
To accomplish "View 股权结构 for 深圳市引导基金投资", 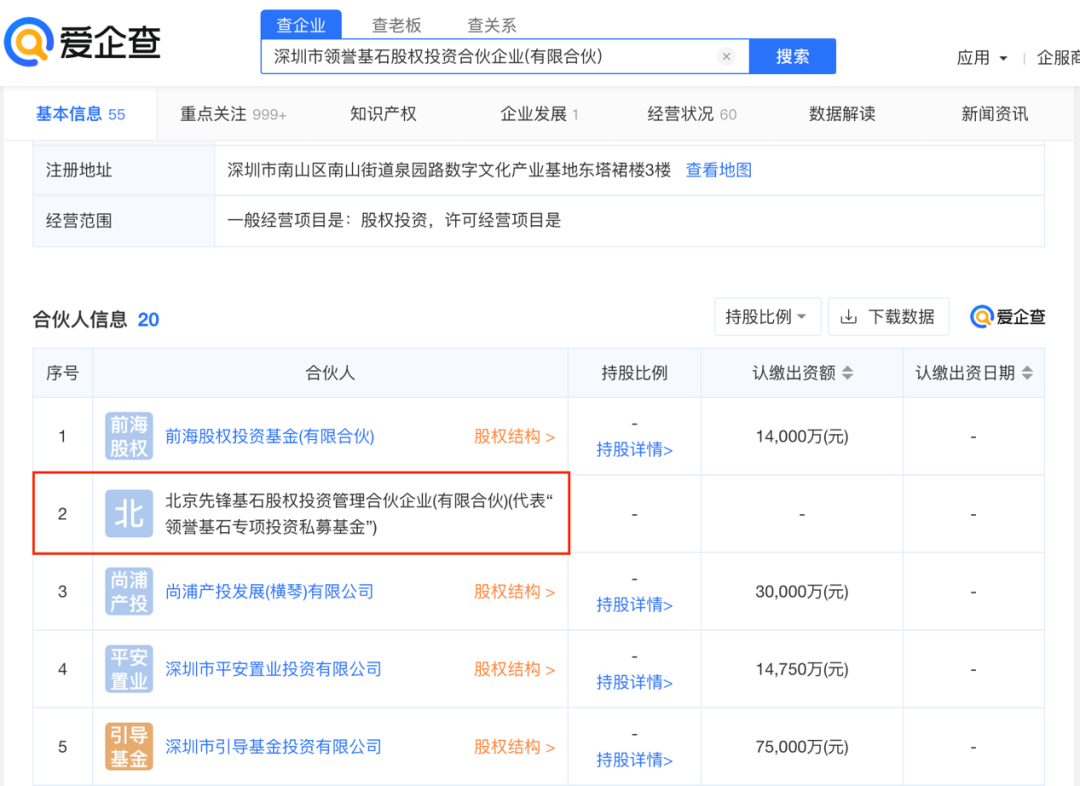I will pos(514,747).
